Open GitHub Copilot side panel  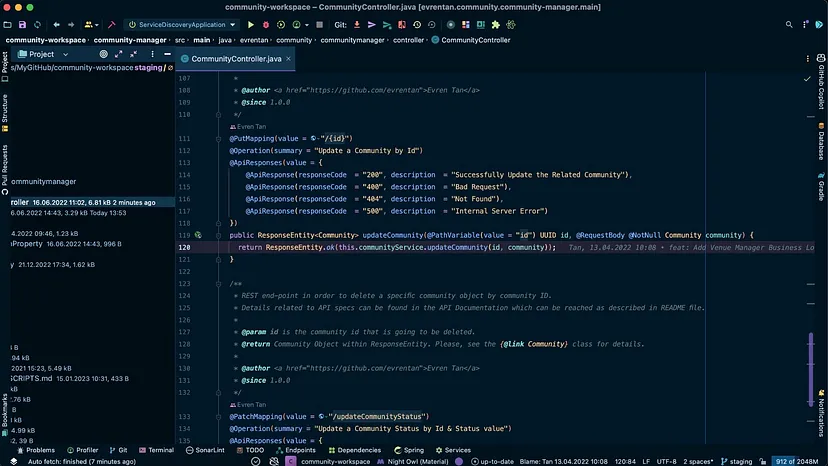(821, 82)
